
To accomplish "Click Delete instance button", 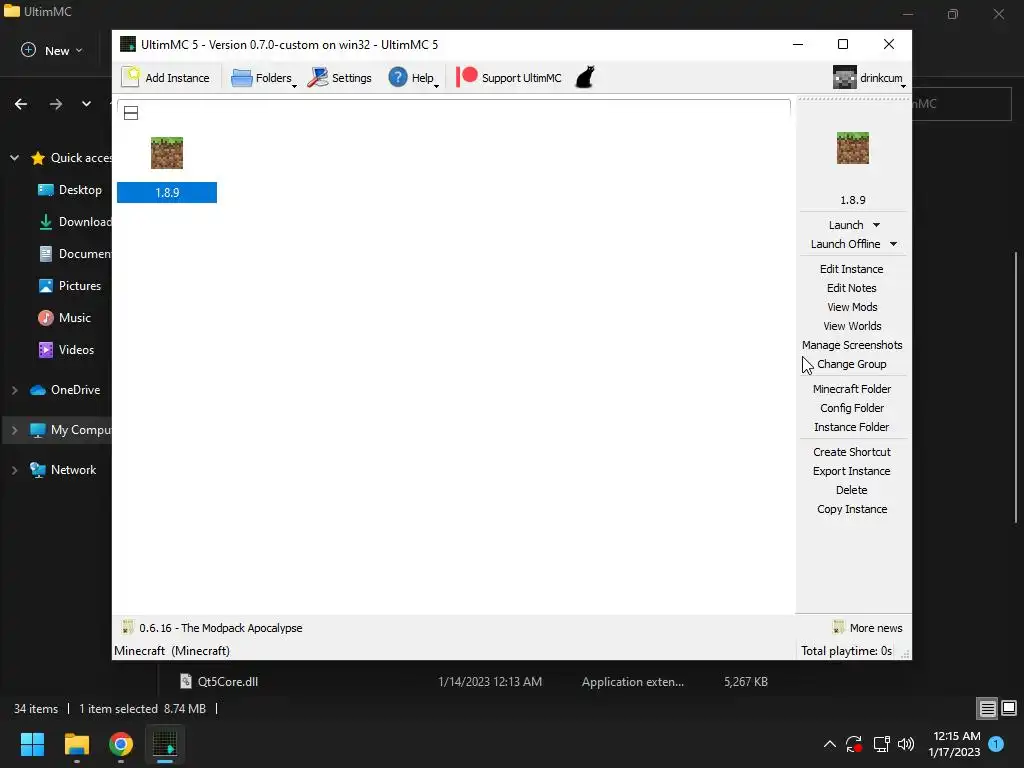I will pyautogui.click(x=852, y=490).
